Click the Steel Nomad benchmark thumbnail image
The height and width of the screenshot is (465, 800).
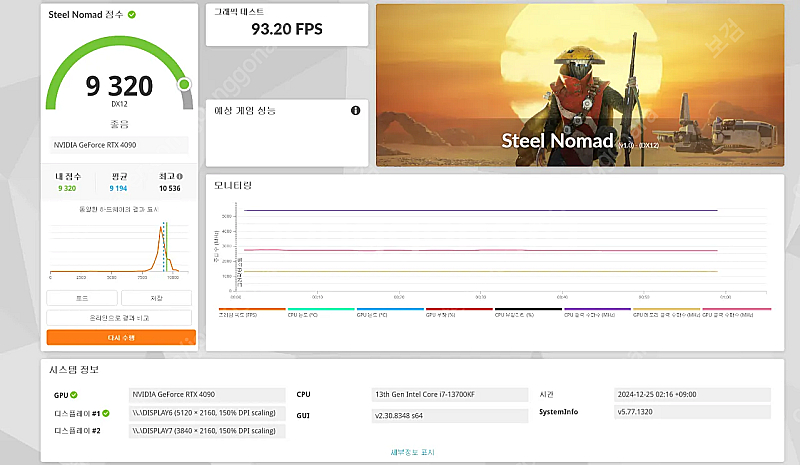click(x=580, y=85)
